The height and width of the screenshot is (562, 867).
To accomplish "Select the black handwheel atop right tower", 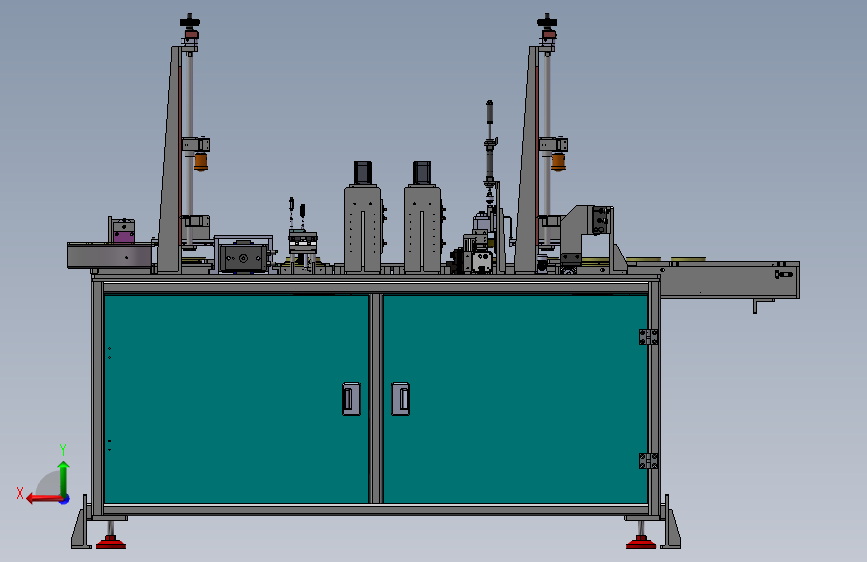I will pyautogui.click(x=547, y=22).
